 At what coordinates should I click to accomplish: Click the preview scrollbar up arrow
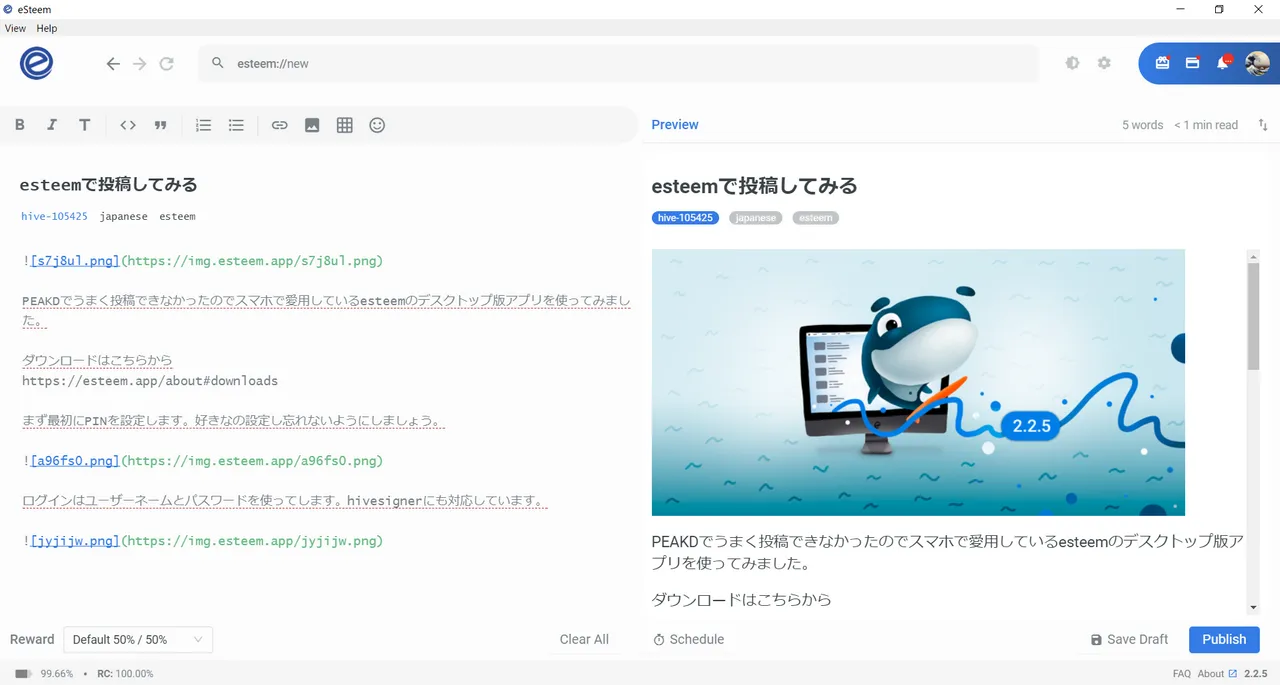click(1253, 256)
